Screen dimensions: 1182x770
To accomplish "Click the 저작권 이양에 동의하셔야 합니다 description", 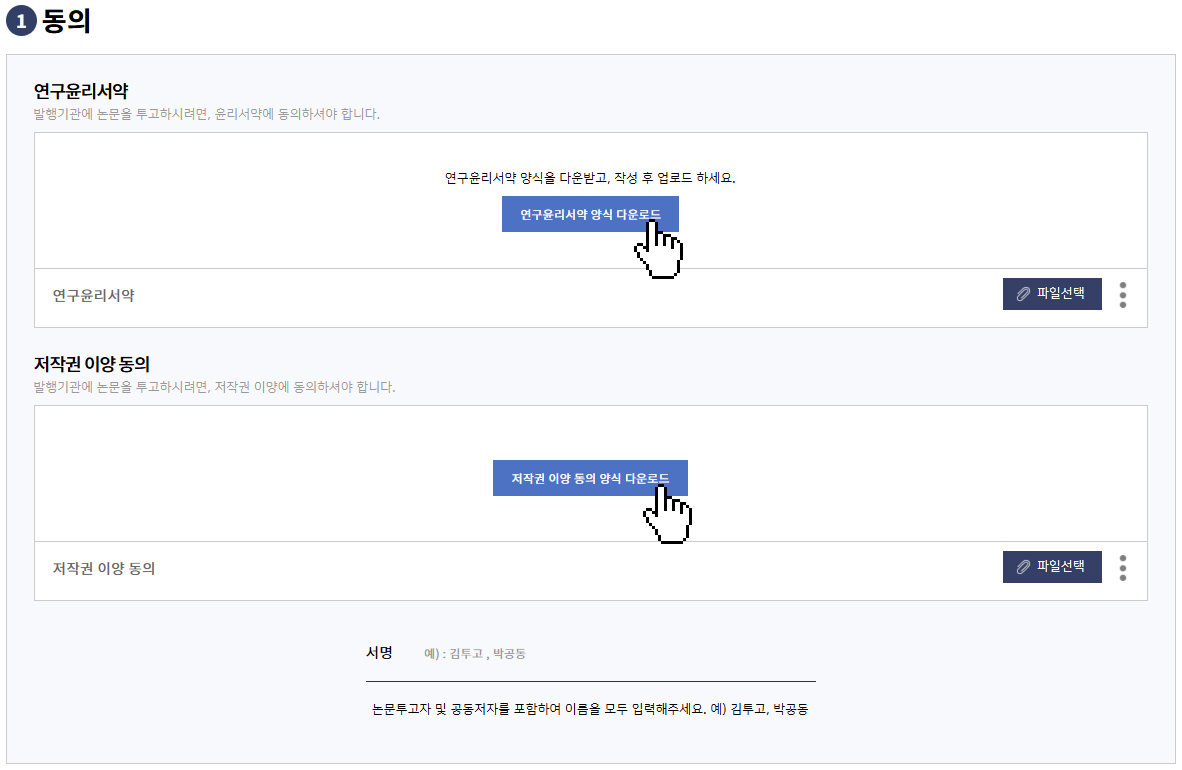I will point(214,387).
